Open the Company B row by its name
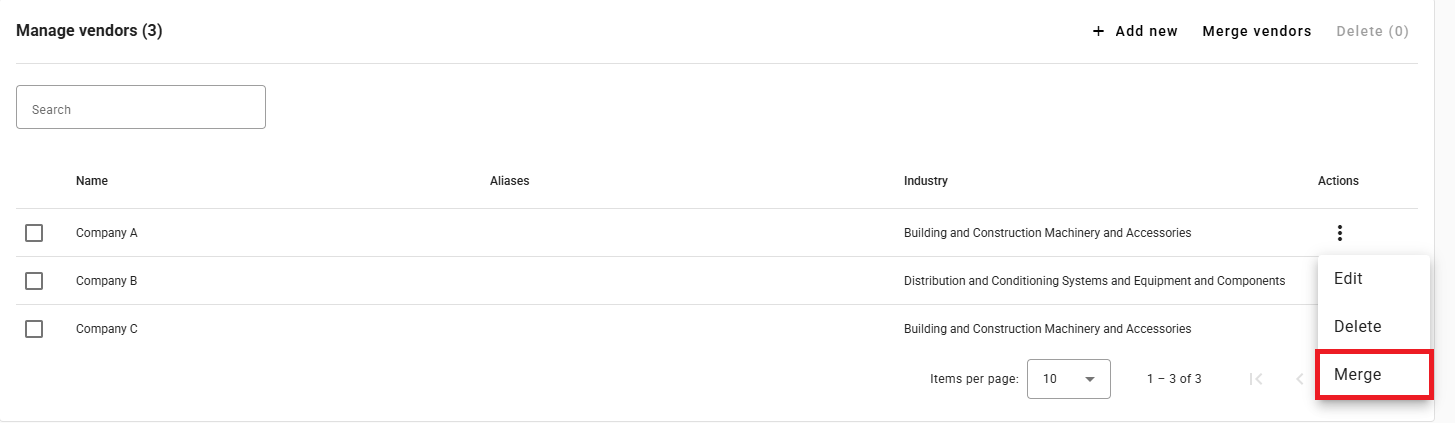The height and width of the screenshot is (423, 1455). point(107,281)
